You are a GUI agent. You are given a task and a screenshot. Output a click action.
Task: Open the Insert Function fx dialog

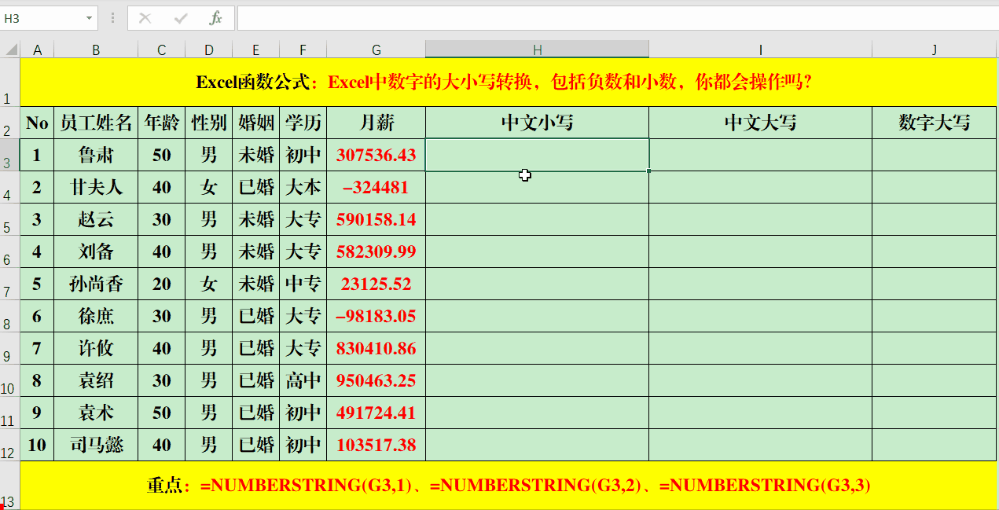click(216, 18)
